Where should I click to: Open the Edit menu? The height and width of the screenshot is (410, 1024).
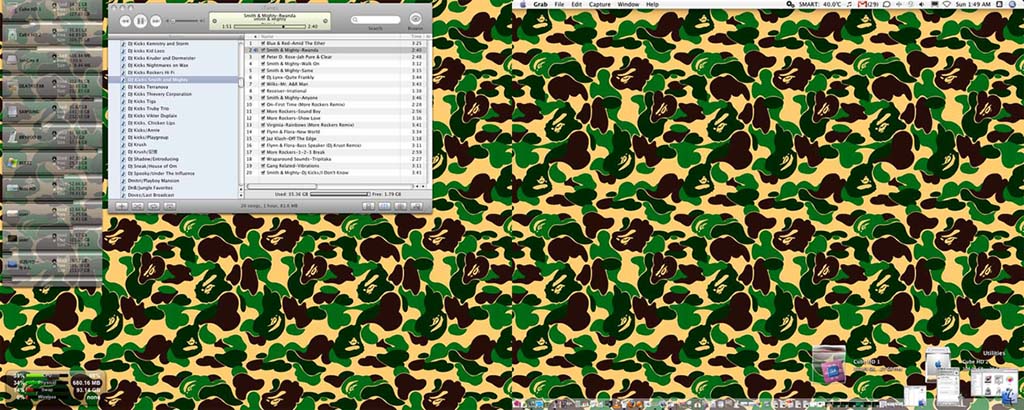[577, 4]
